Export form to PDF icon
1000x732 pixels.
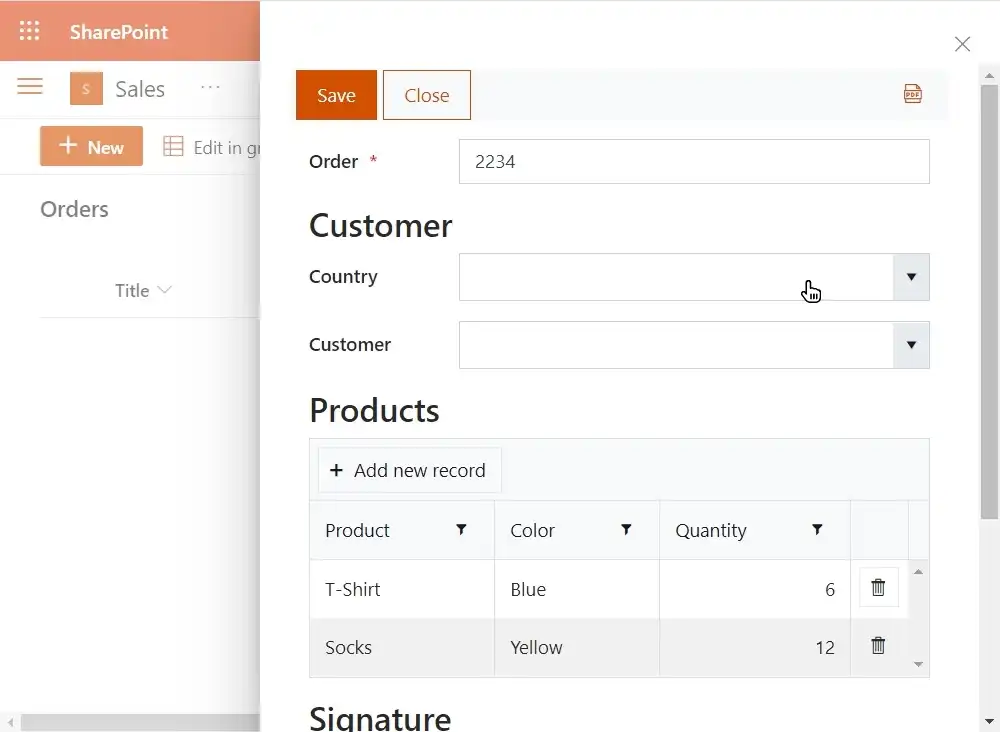[x=913, y=94]
